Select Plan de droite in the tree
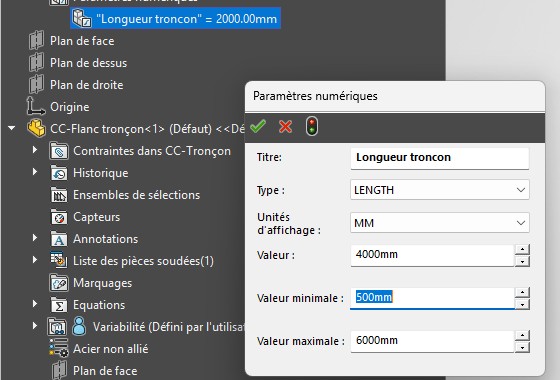The height and width of the screenshot is (380, 560). [87, 85]
